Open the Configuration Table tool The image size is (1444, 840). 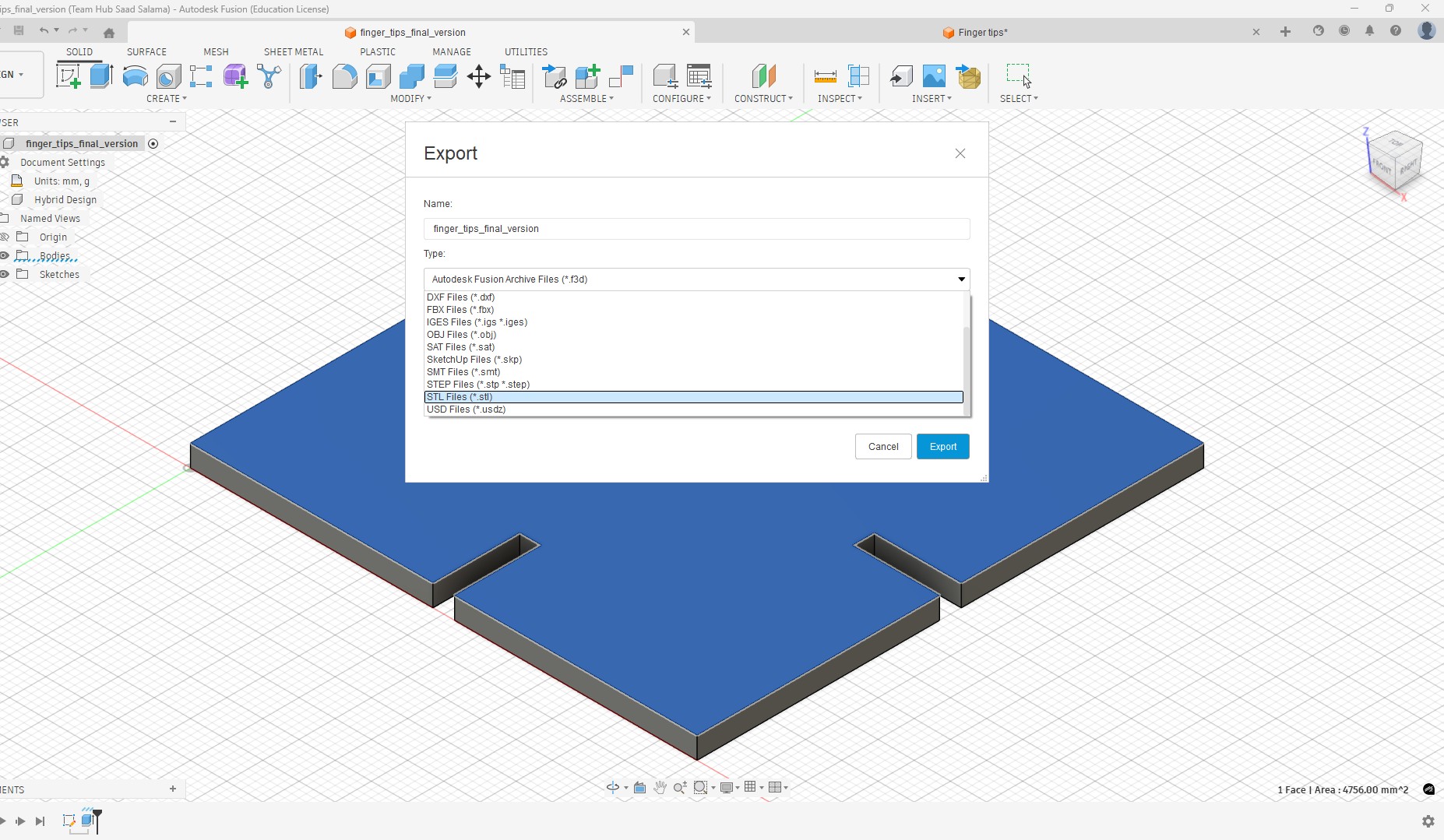(x=699, y=76)
